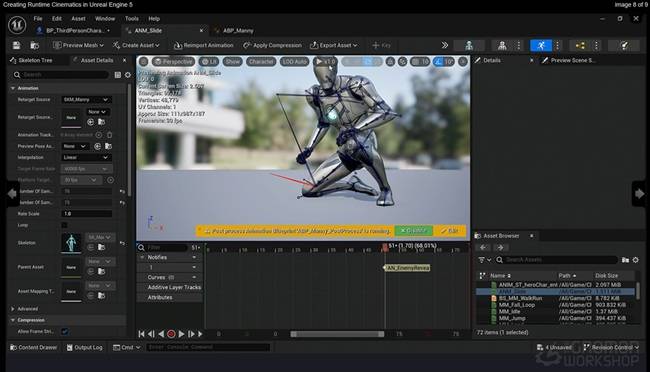Switch to Animation Blueprint mode yellow icon
Screen dimensions: 650x372
click(580, 45)
